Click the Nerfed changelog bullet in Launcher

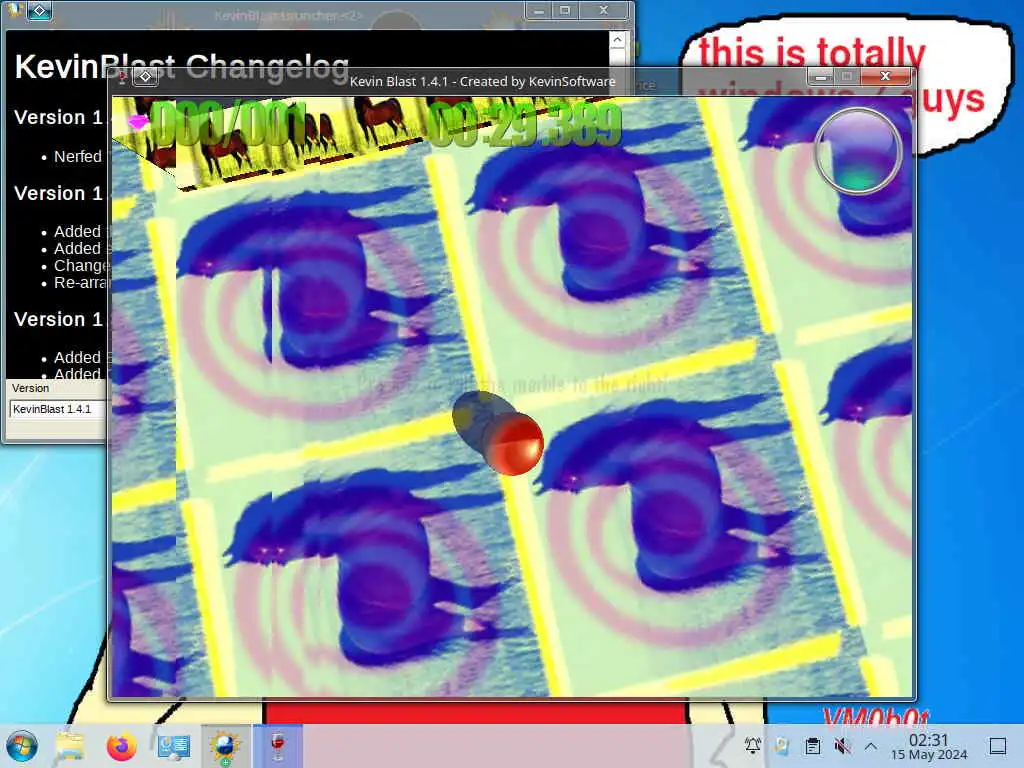78,157
